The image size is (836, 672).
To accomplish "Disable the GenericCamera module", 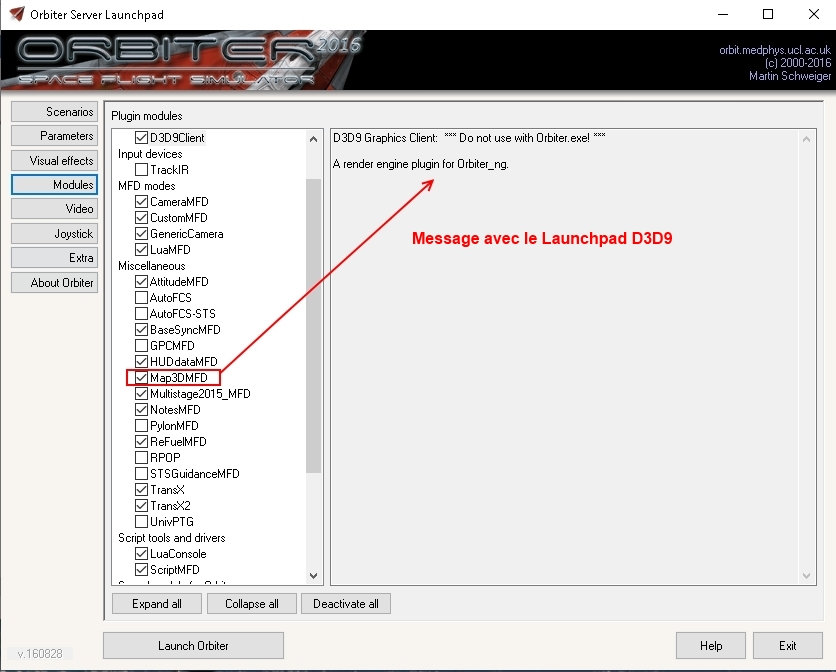I will pos(141,234).
